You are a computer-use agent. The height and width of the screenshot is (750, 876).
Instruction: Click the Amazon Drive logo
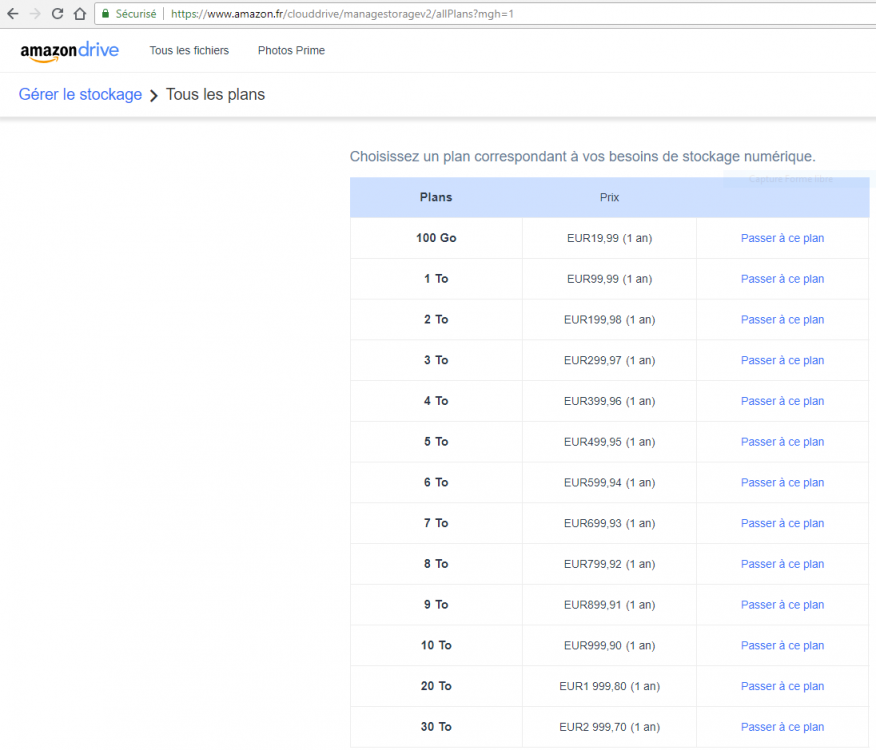click(x=70, y=51)
